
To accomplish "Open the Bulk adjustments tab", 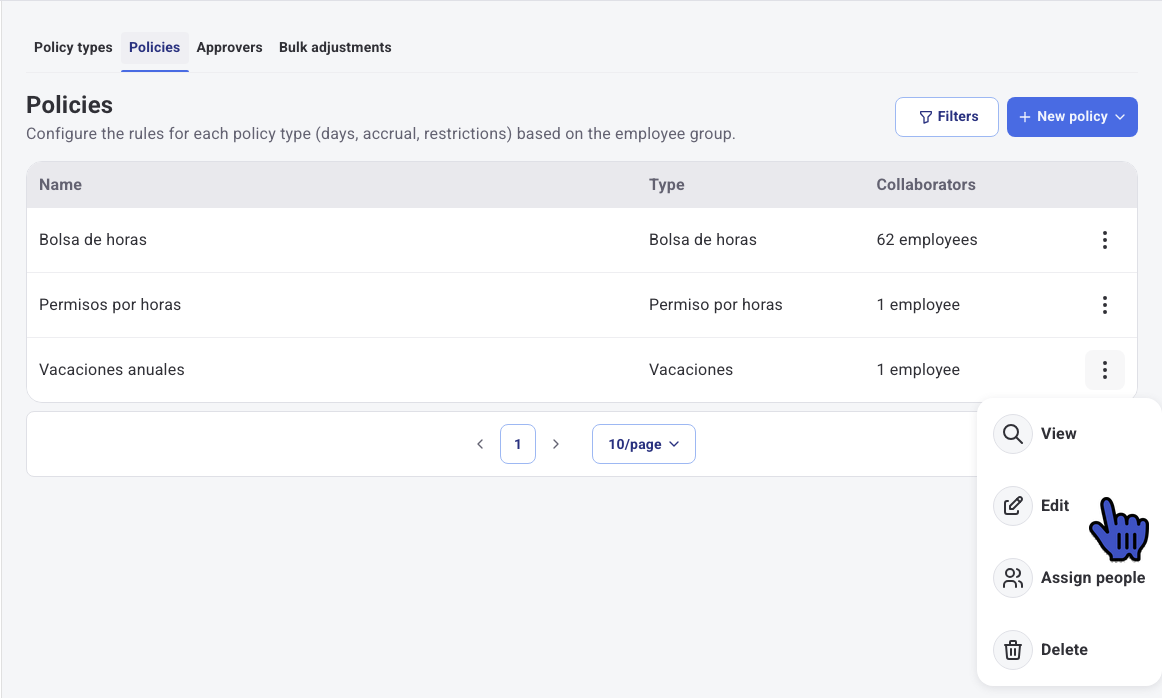I will point(335,47).
